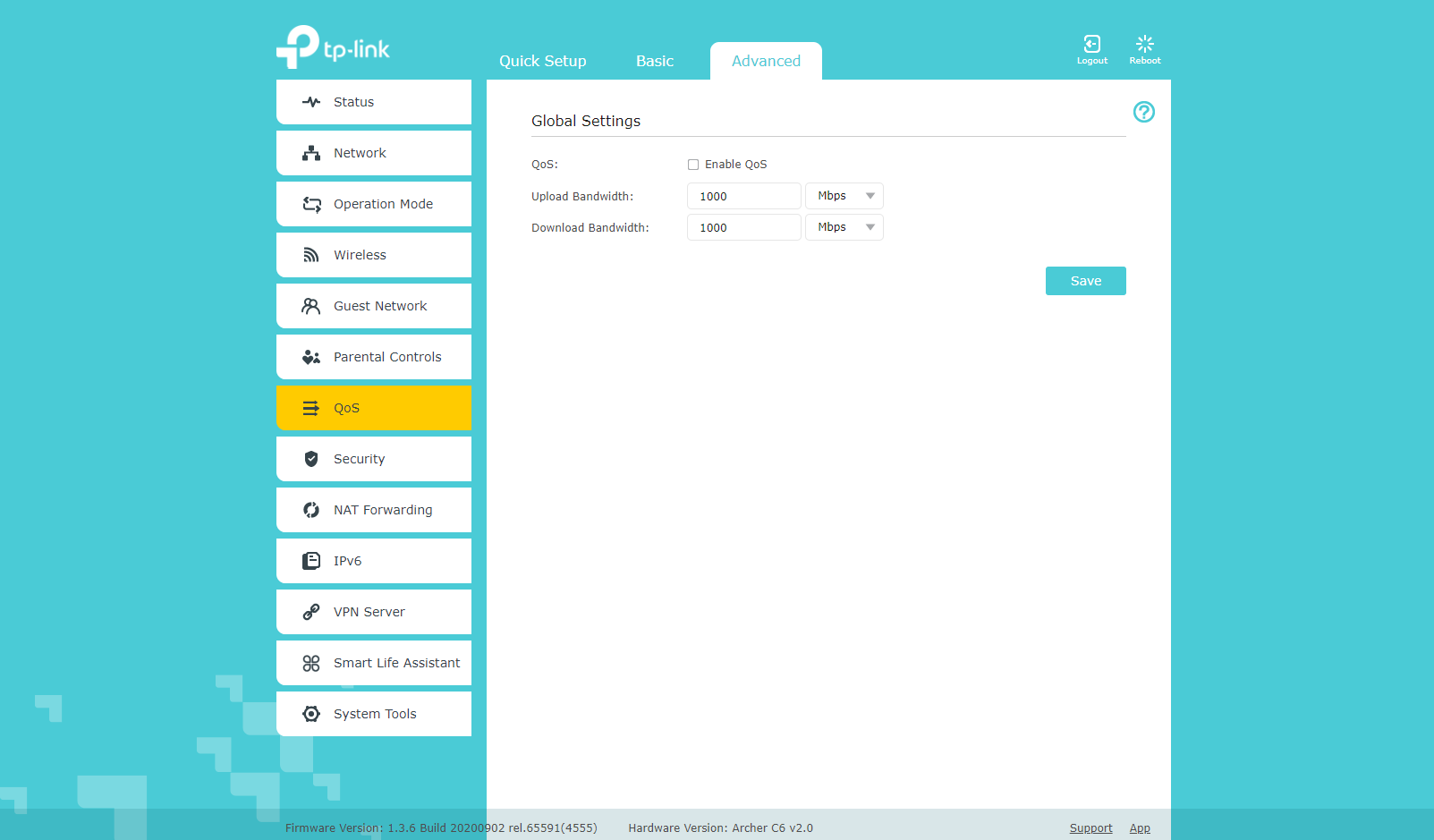Switch to the Quick Setup tab
The image size is (1434, 840).
542,61
